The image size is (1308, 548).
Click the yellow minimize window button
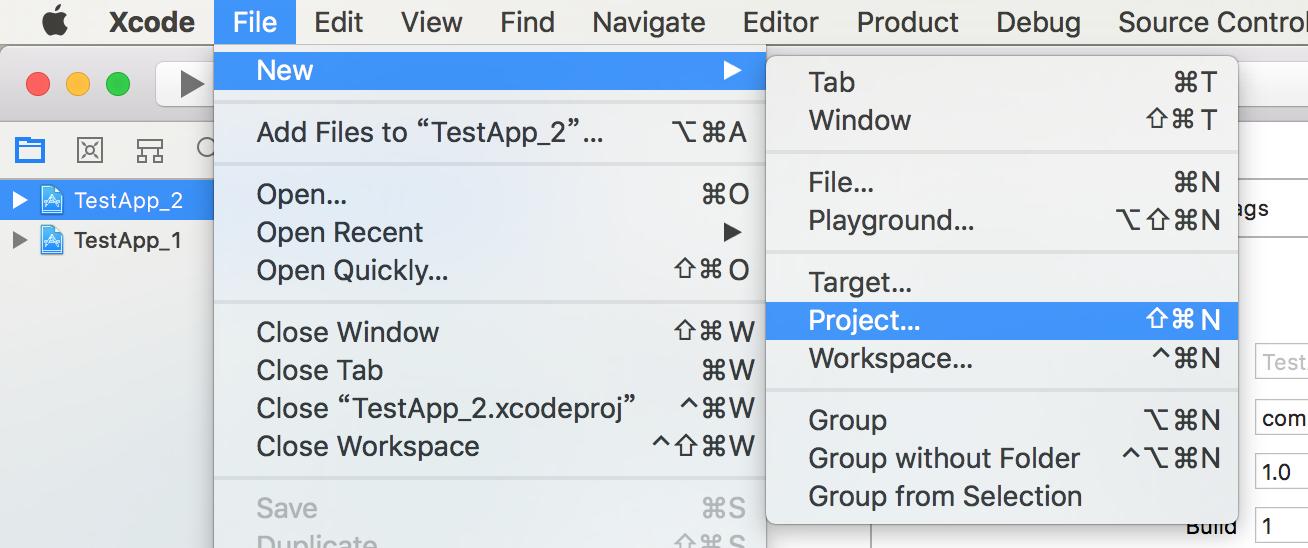[78, 85]
